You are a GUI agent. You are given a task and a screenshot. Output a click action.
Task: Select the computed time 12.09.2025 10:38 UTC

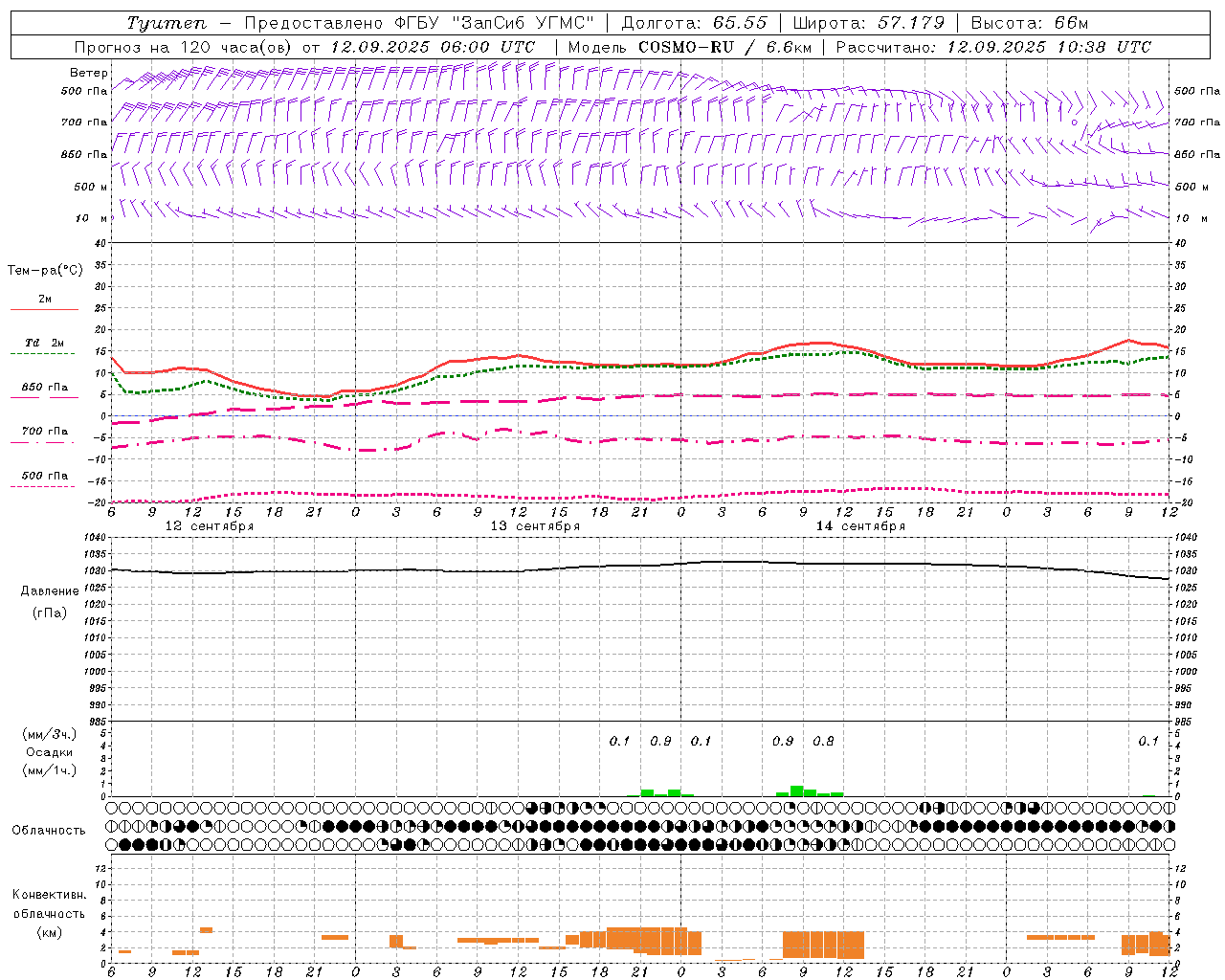pyautogui.click(x=1049, y=47)
